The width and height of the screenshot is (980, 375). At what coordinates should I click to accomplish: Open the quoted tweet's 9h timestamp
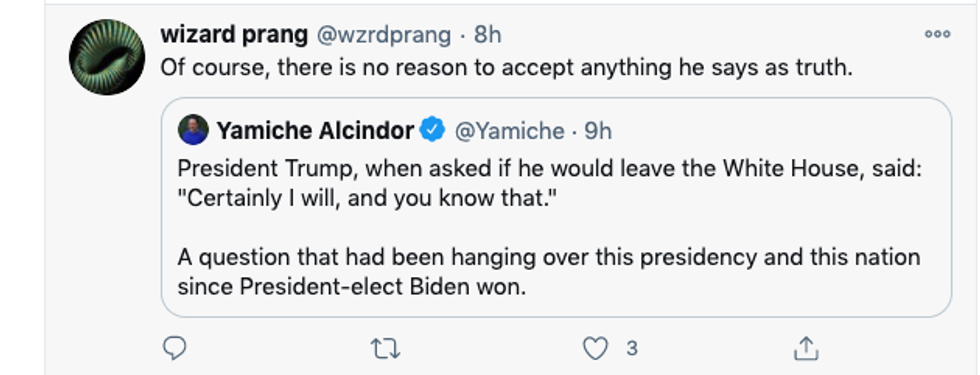click(x=598, y=131)
